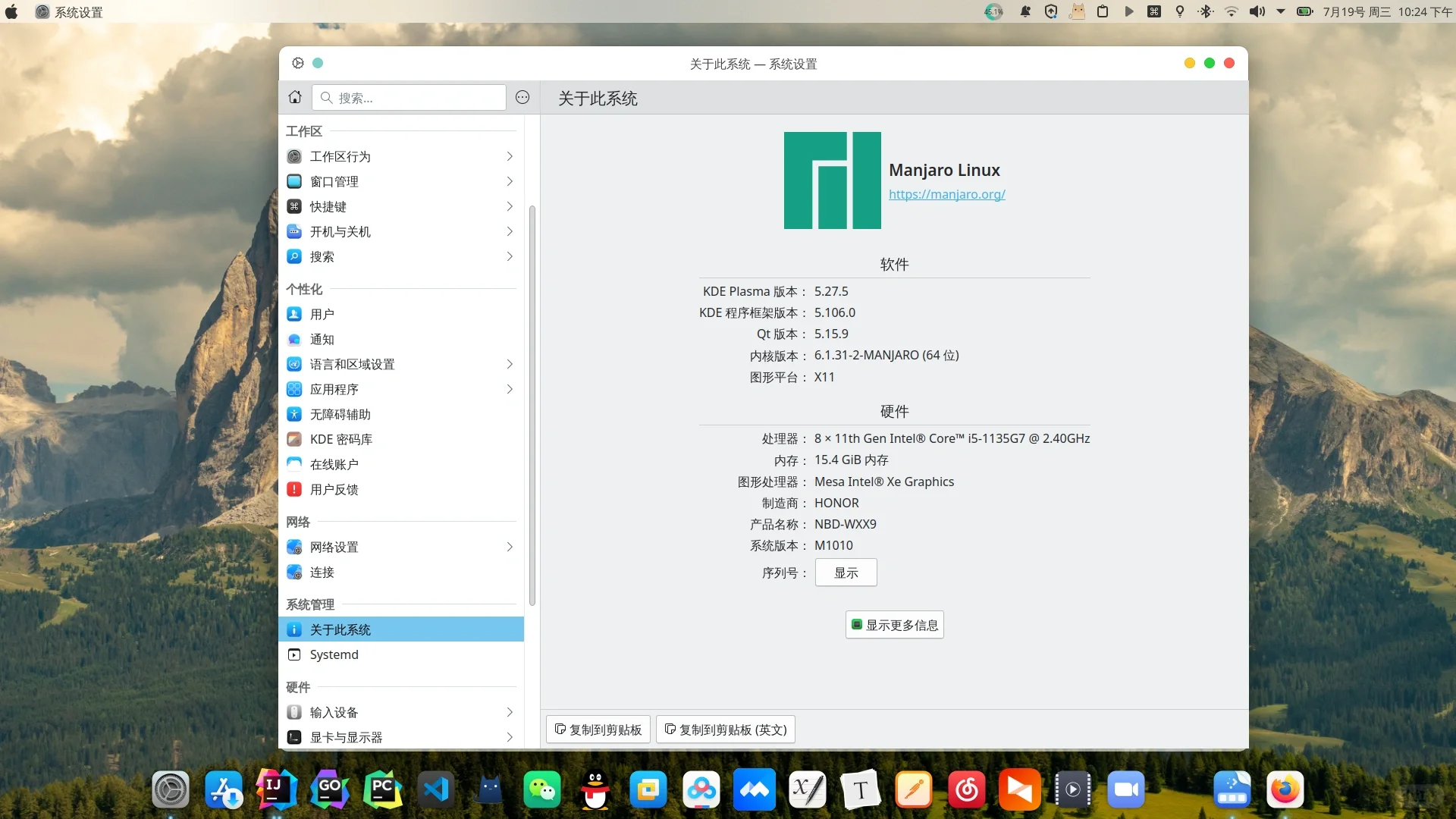The width and height of the screenshot is (1456, 819).
Task: Launch Visual Studio Code from the dock
Action: (x=436, y=789)
